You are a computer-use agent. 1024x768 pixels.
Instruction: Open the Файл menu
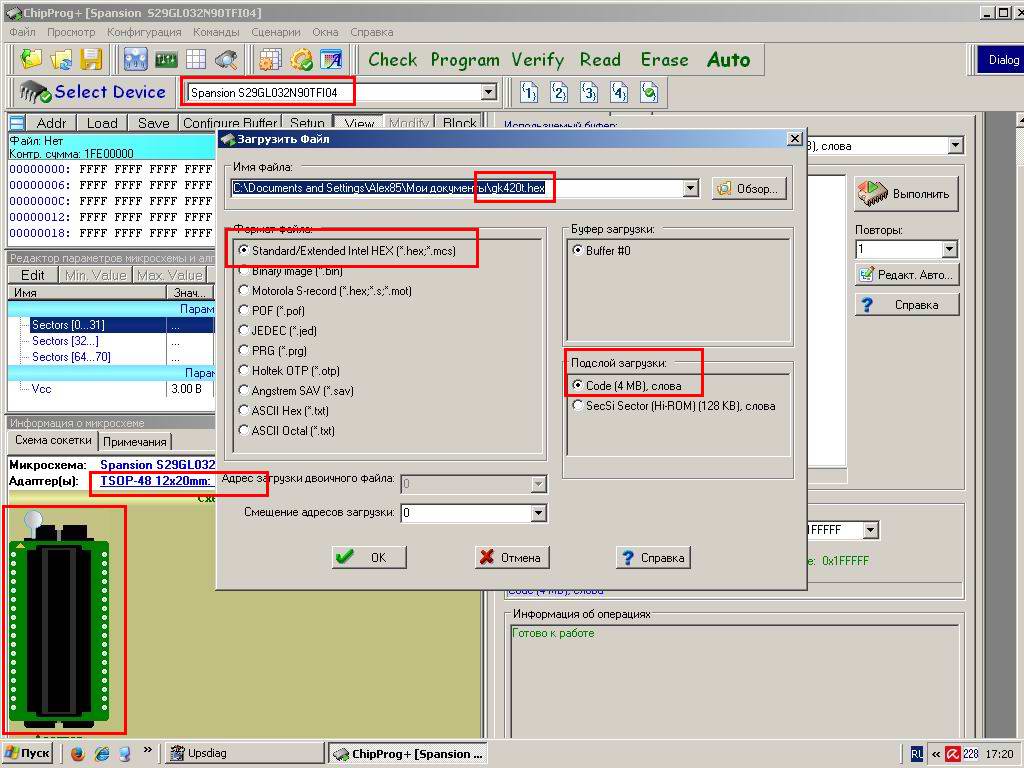pyautogui.click(x=22, y=32)
